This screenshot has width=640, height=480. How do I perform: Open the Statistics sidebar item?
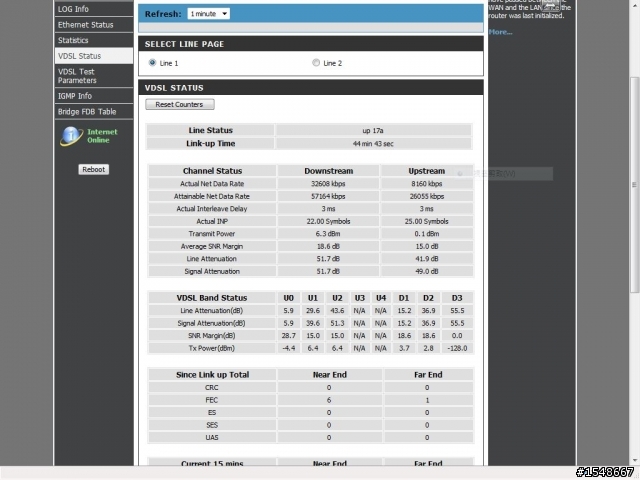pyautogui.click(x=93, y=40)
